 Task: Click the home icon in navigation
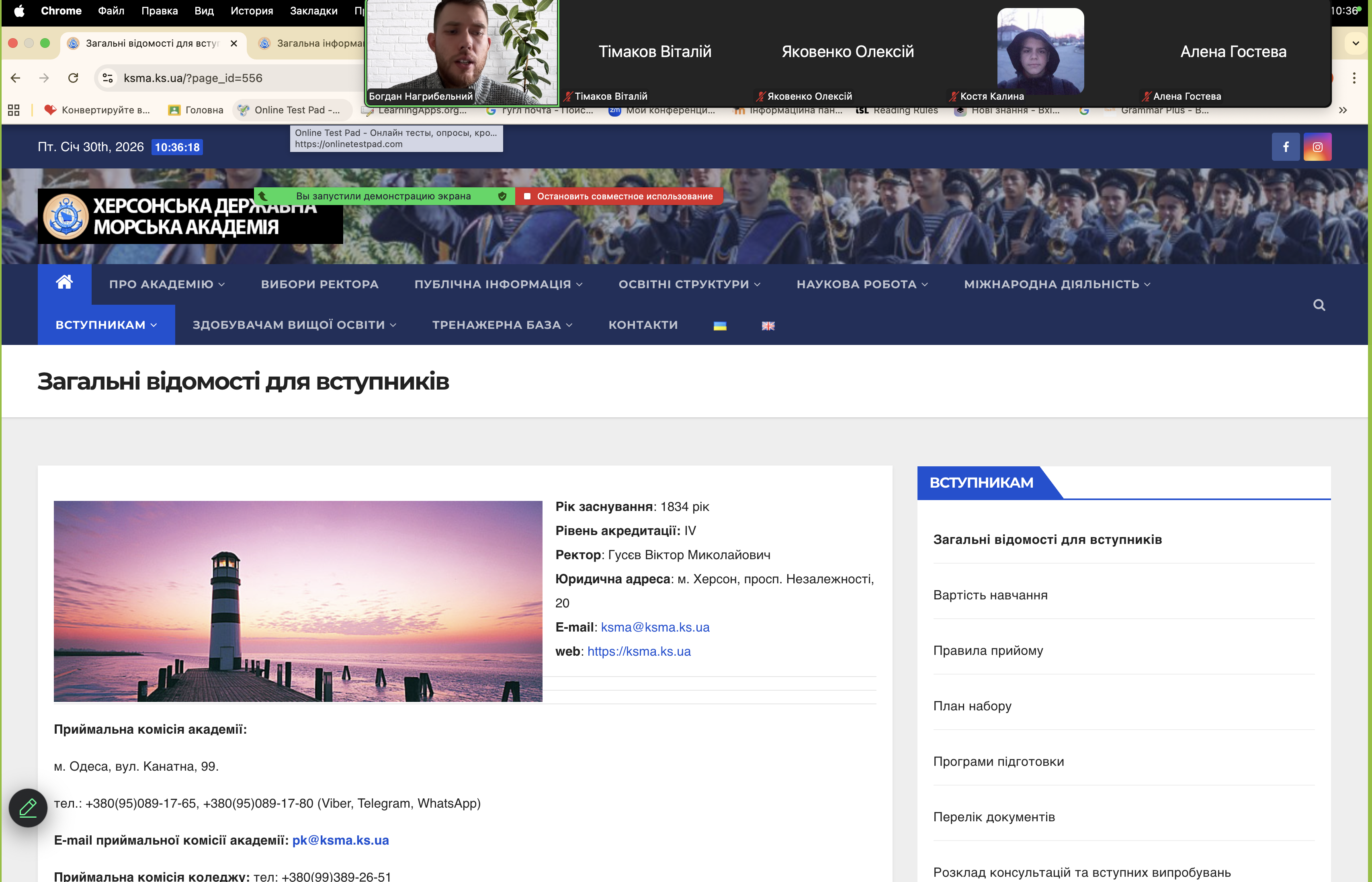(64, 282)
